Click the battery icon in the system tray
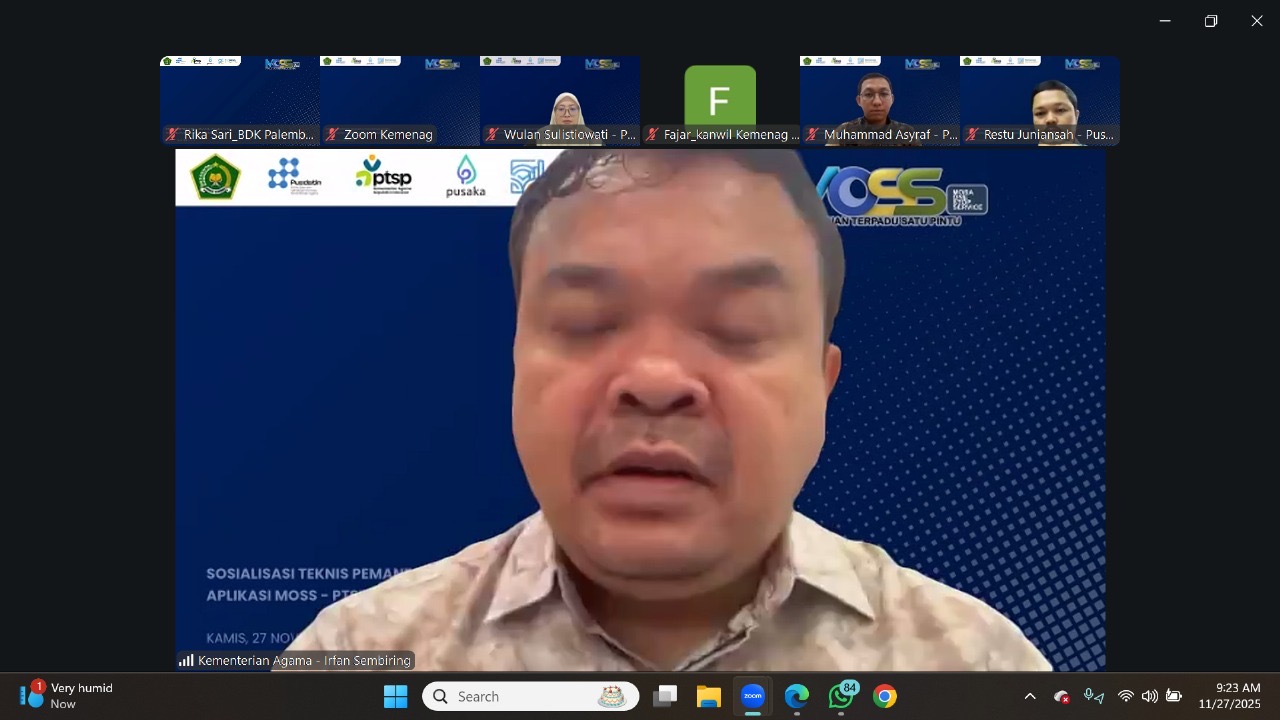The height and width of the screenshot is (720, 1280). tap(1173, 696)
